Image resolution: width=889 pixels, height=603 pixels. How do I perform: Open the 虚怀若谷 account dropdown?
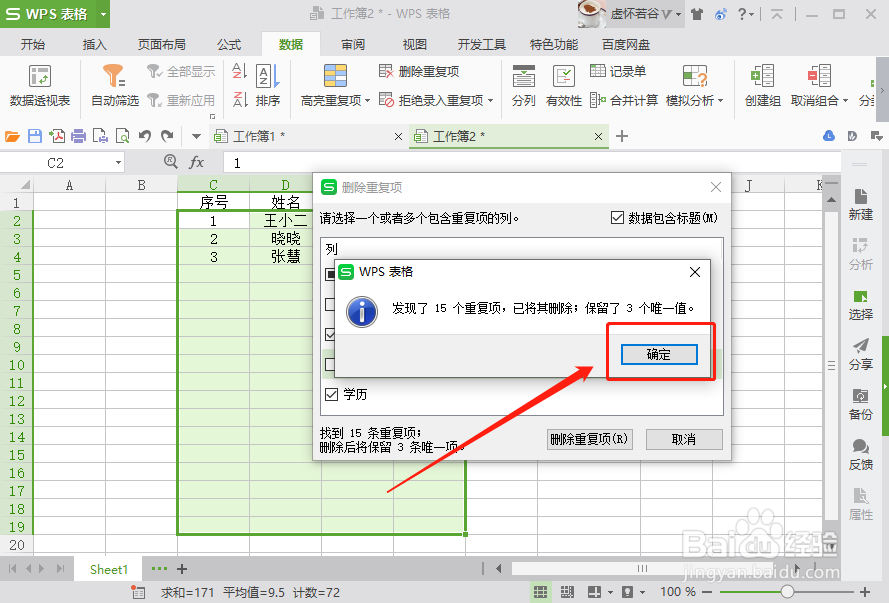pyautogui.click(x=679, y=14)
